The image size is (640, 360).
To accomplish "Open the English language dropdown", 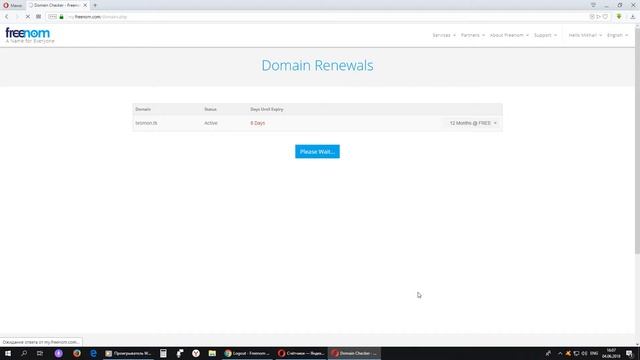I will [x=617, y=36].
